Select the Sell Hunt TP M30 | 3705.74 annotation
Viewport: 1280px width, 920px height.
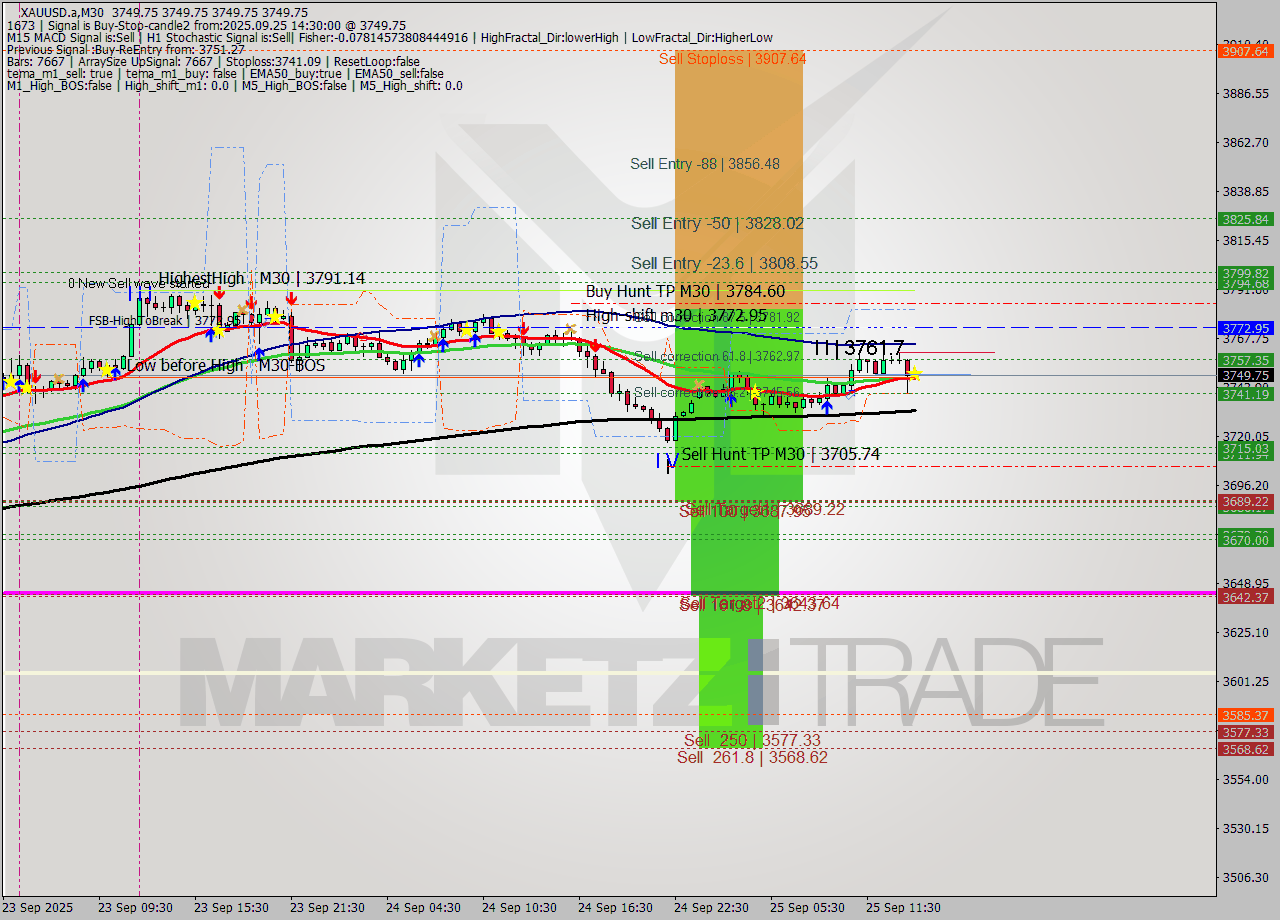coord(780,454)
